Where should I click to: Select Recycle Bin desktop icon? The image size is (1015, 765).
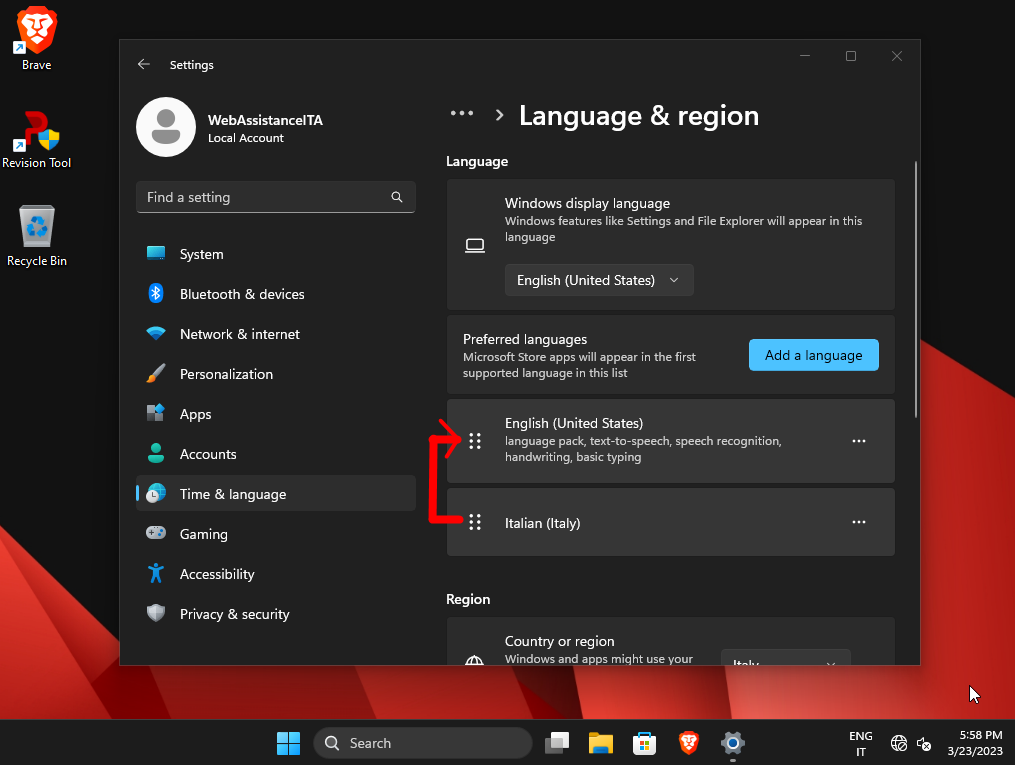coord(36,236)
